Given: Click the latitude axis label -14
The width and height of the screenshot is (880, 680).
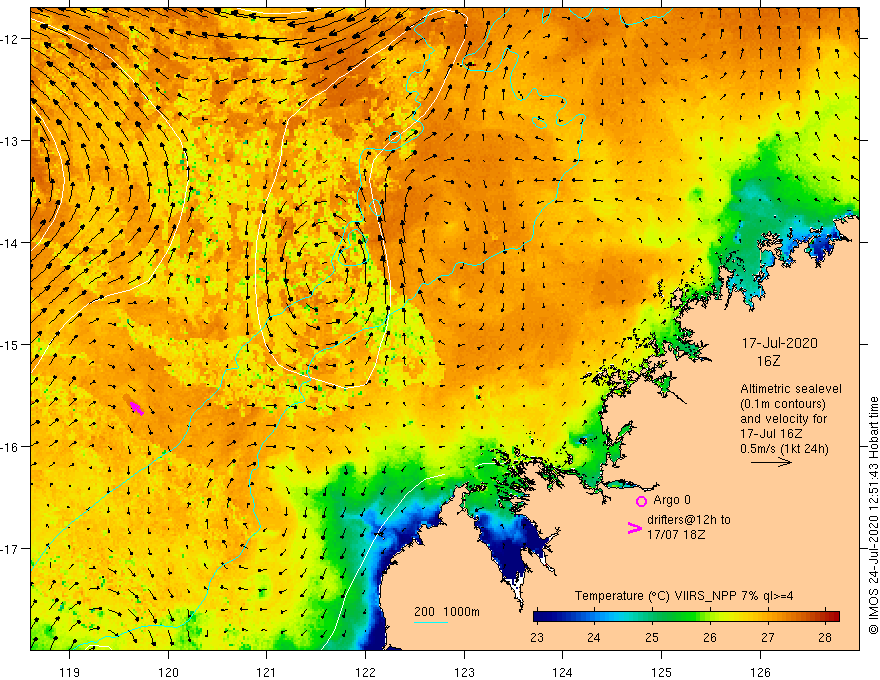Looking at the screenshot, I should tap(11, 243).
